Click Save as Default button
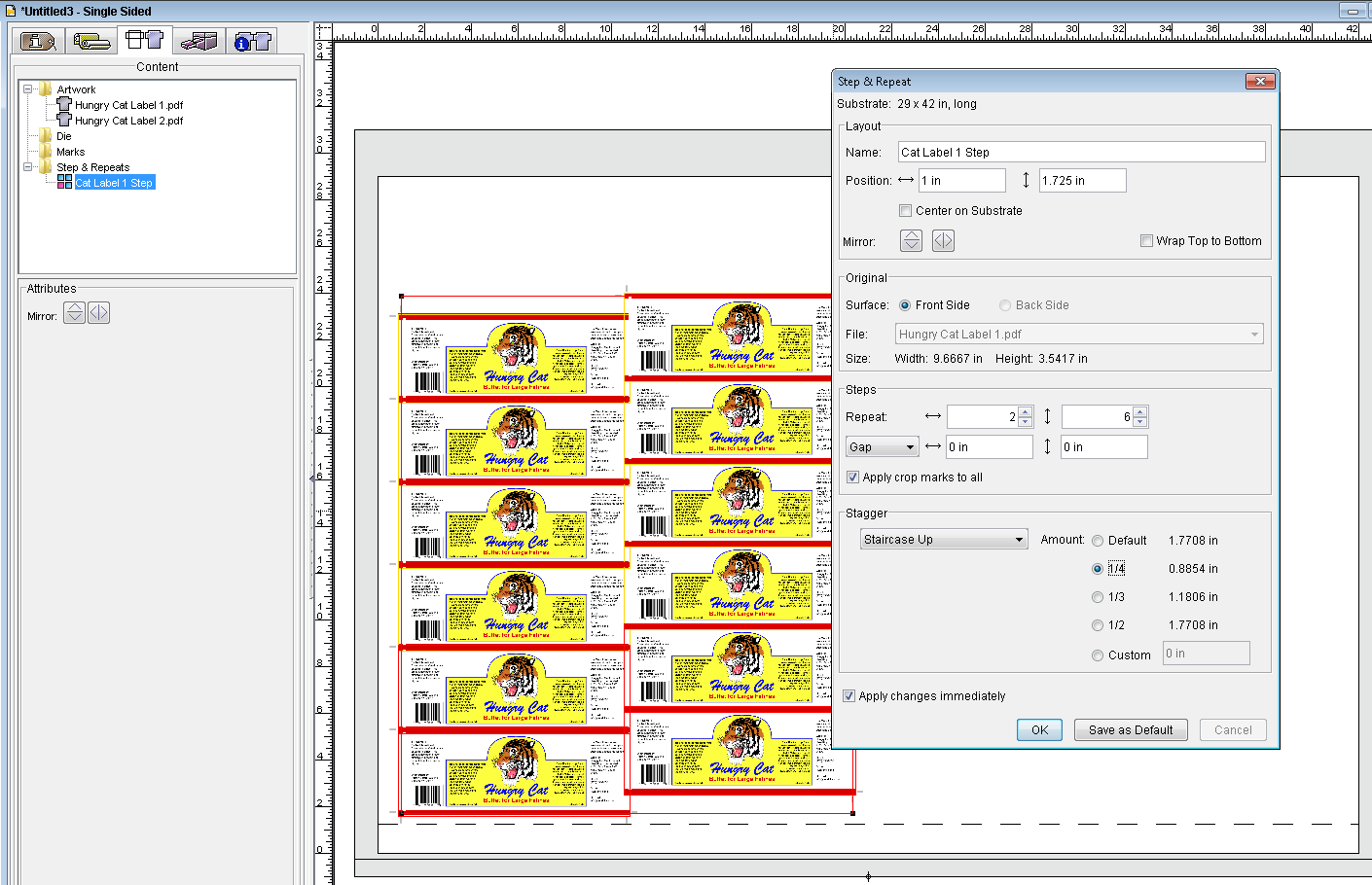The image size is (1372, 885). pos(1130,730)
